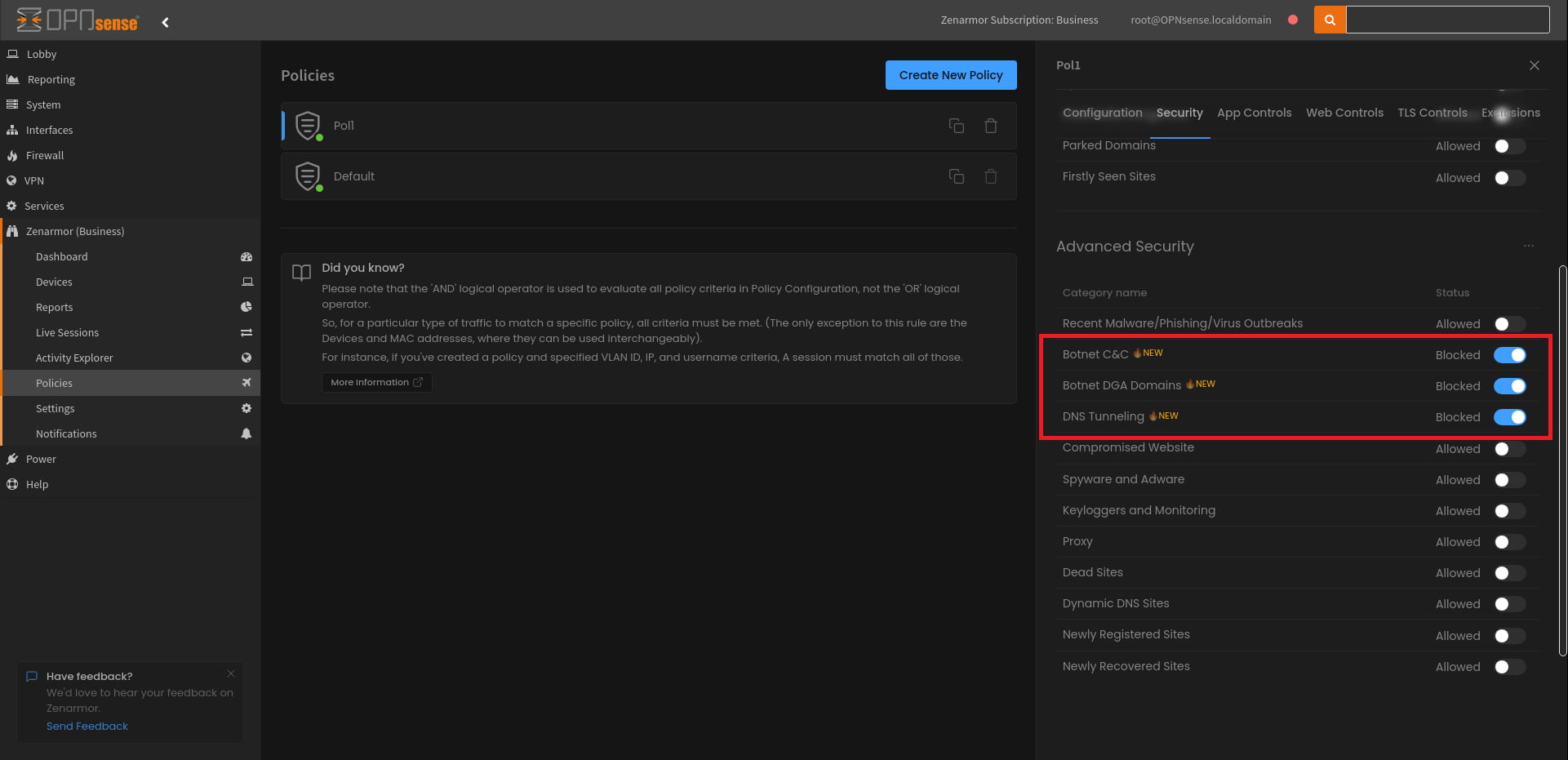Image resolution: width=1568 pixels, height=760 pixels.
Task: Toggle Keyloggers and Monitoring blocking
Action: pyautogui.click(x=1509, y=511)
